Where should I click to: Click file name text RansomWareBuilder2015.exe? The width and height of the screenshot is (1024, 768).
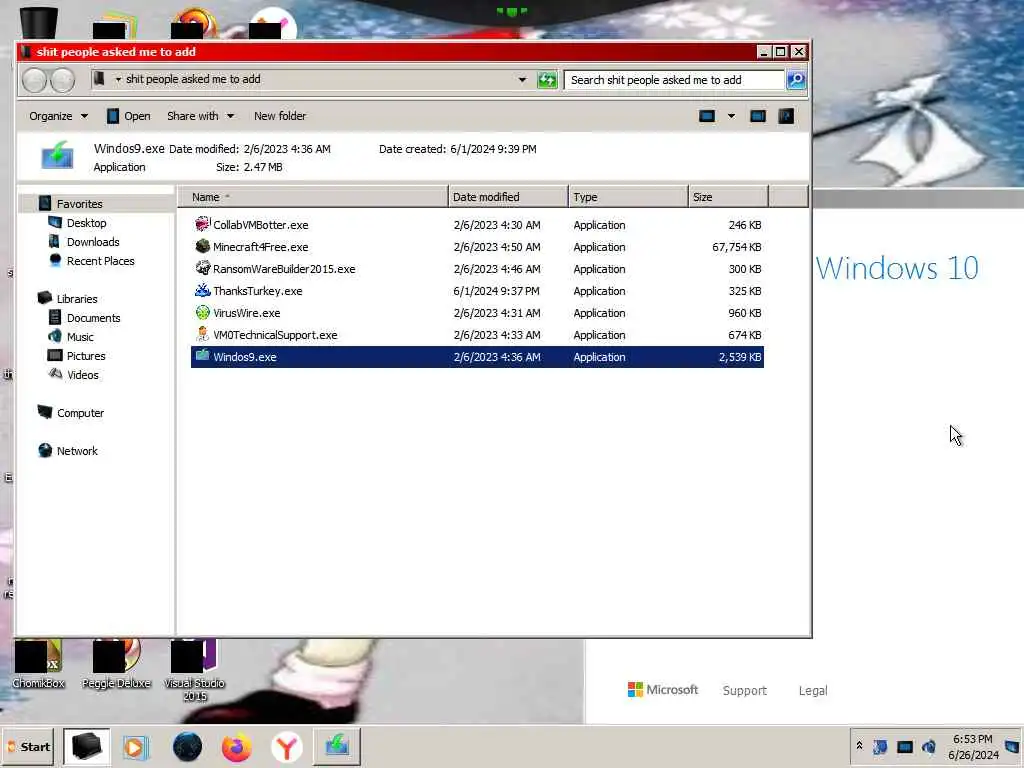tap(284, 269)
